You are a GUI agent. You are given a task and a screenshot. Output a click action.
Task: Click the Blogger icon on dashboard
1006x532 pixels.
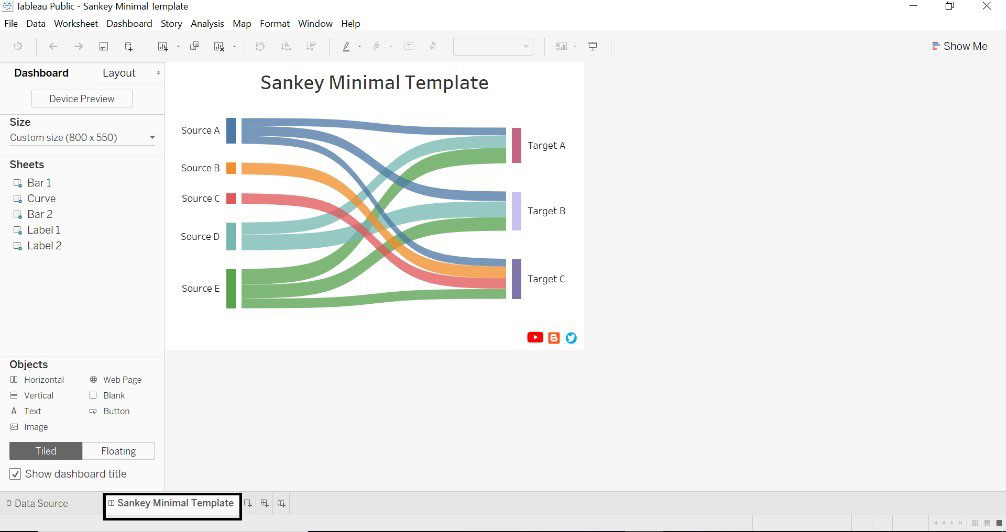[x=554, y=338]
